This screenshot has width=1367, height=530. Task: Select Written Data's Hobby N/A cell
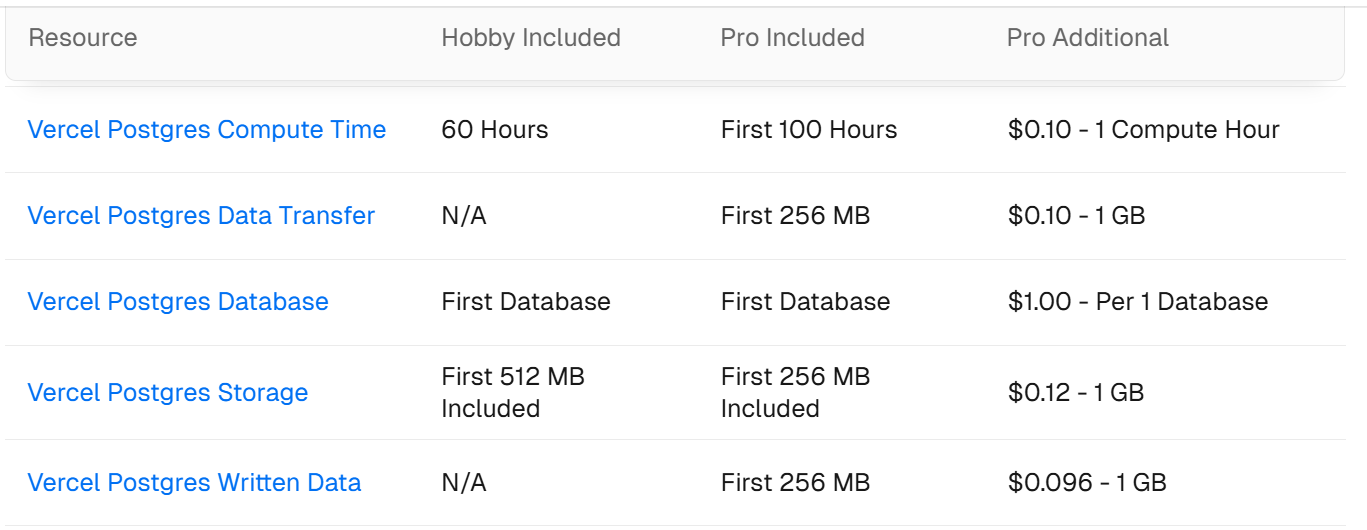464,483
